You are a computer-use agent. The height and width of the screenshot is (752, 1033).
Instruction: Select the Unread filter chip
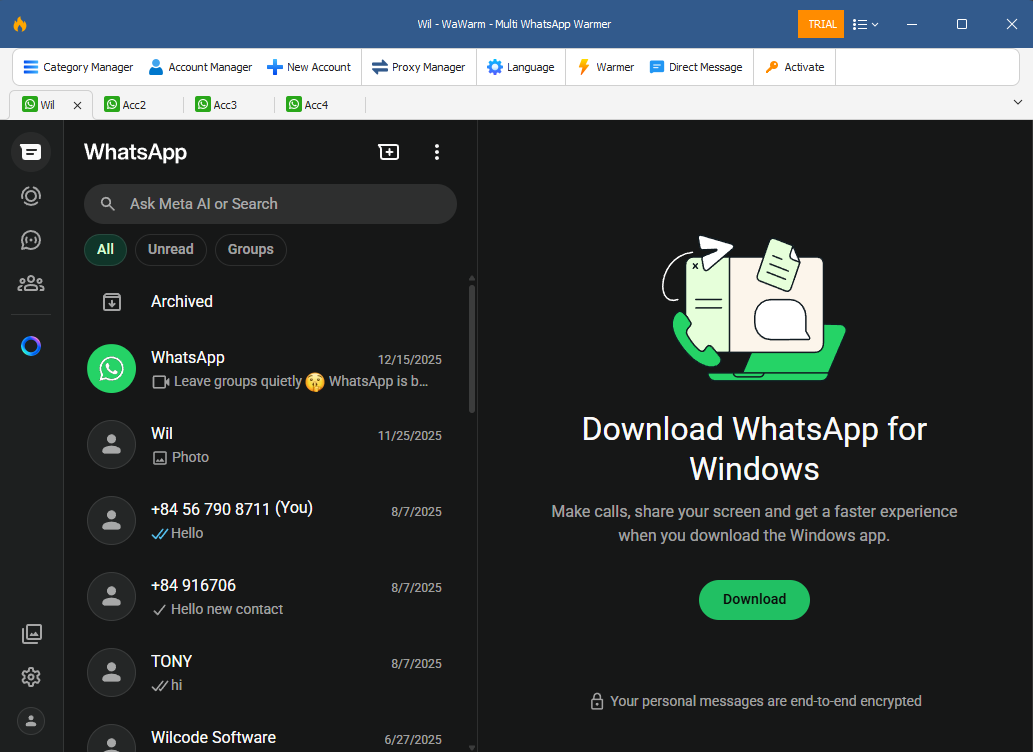coord(171,250)
